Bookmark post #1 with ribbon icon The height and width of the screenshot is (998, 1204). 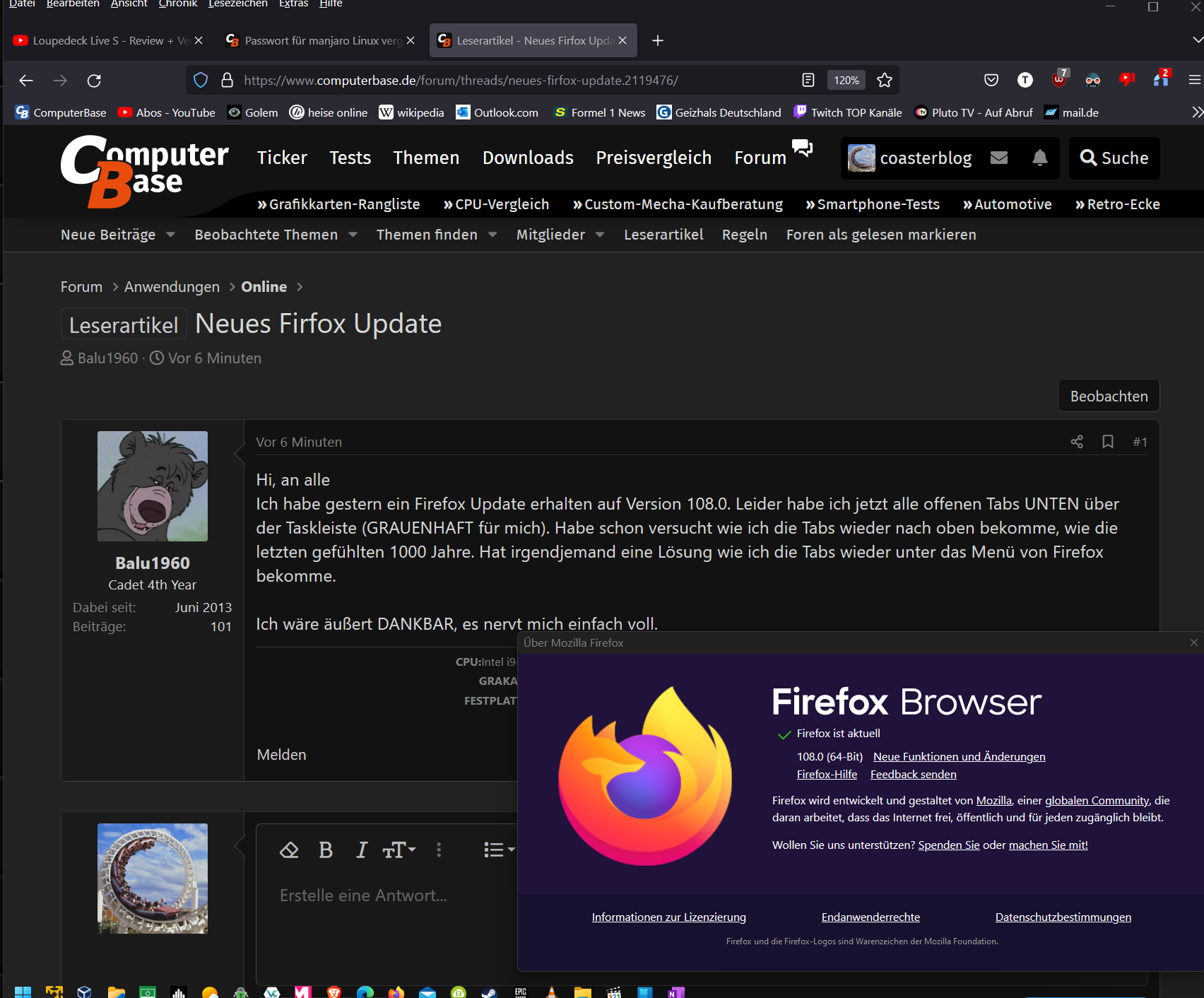coord(1108,442)
